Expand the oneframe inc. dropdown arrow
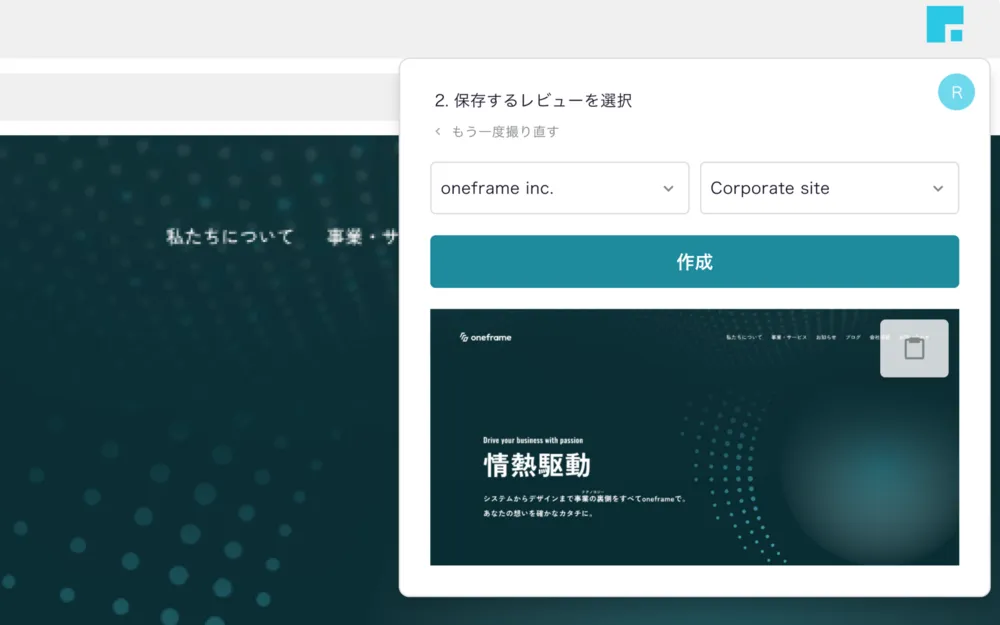Image resolution: width=1000 pixels, height=625 pixels. (x=668, y=189)
